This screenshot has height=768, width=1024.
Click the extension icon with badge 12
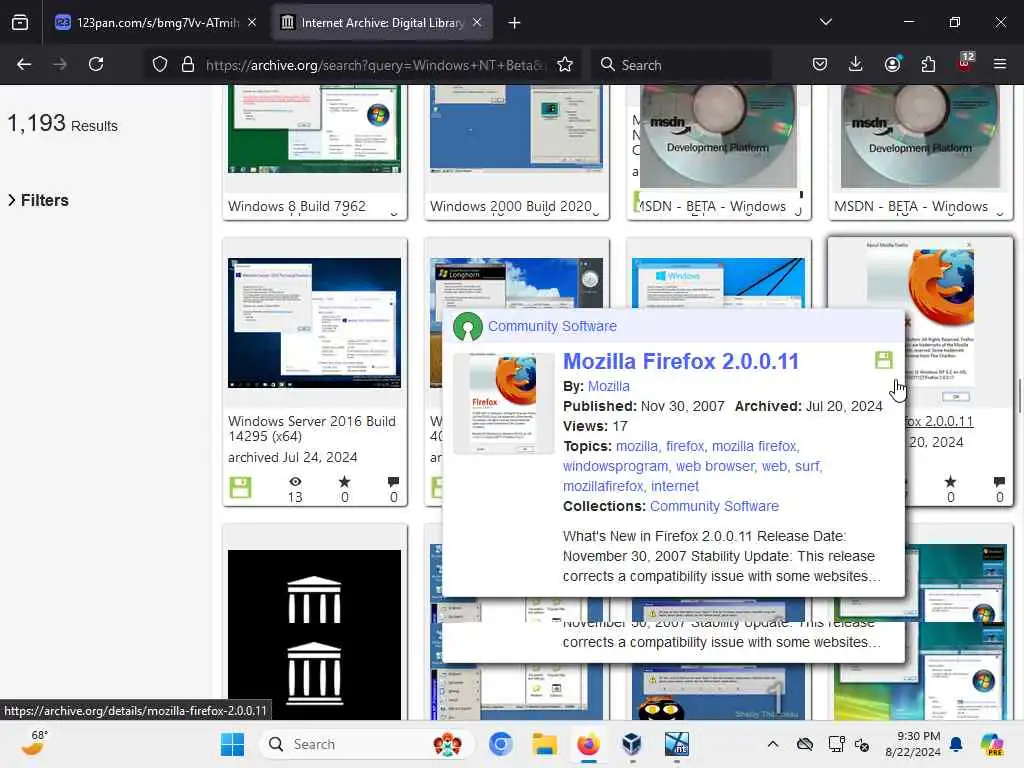[x=966, y=63]
